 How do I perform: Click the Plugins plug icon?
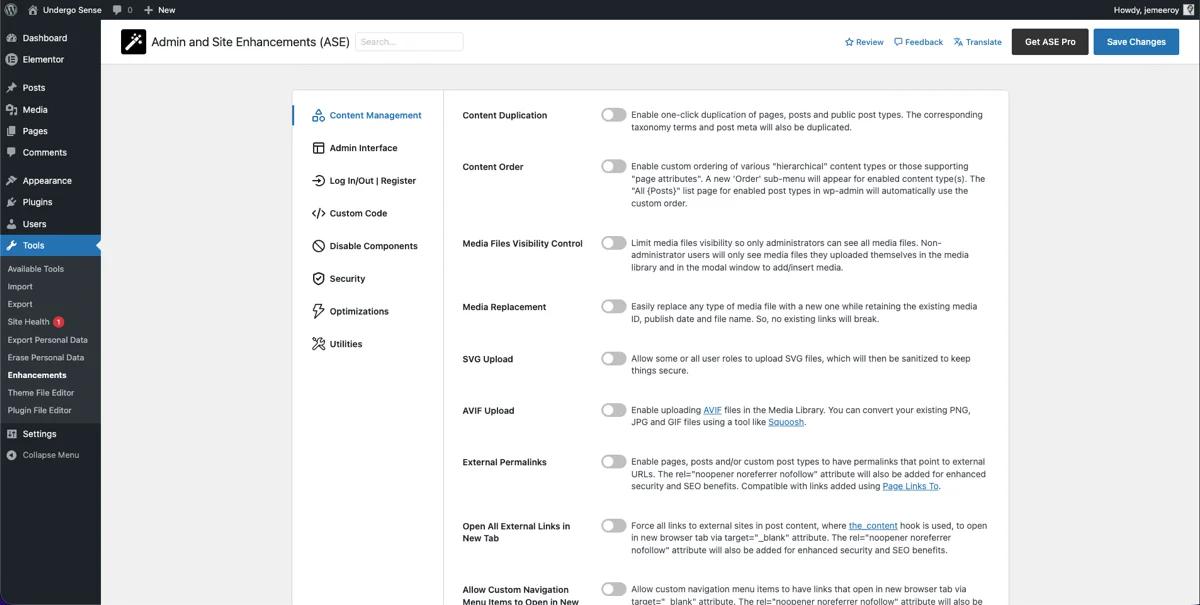(x=11, y=202)
